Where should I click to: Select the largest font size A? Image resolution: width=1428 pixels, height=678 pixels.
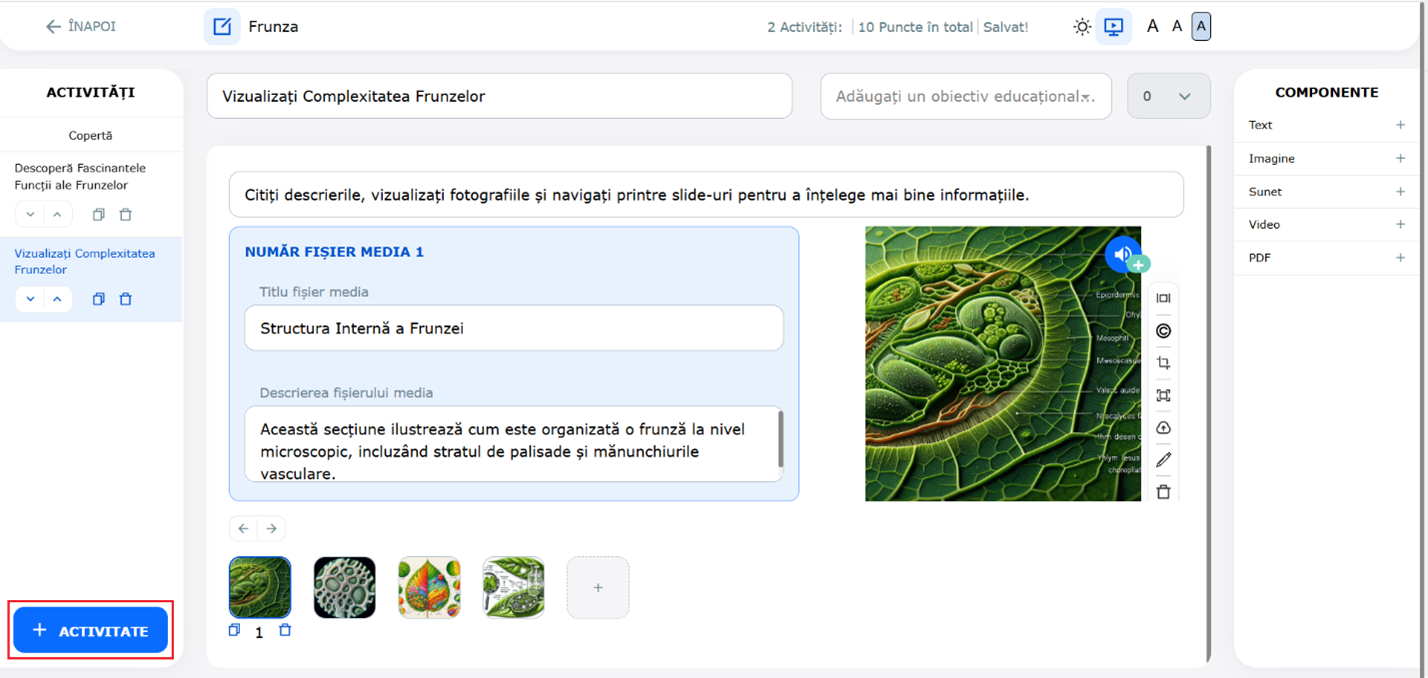pos(1201,27)
